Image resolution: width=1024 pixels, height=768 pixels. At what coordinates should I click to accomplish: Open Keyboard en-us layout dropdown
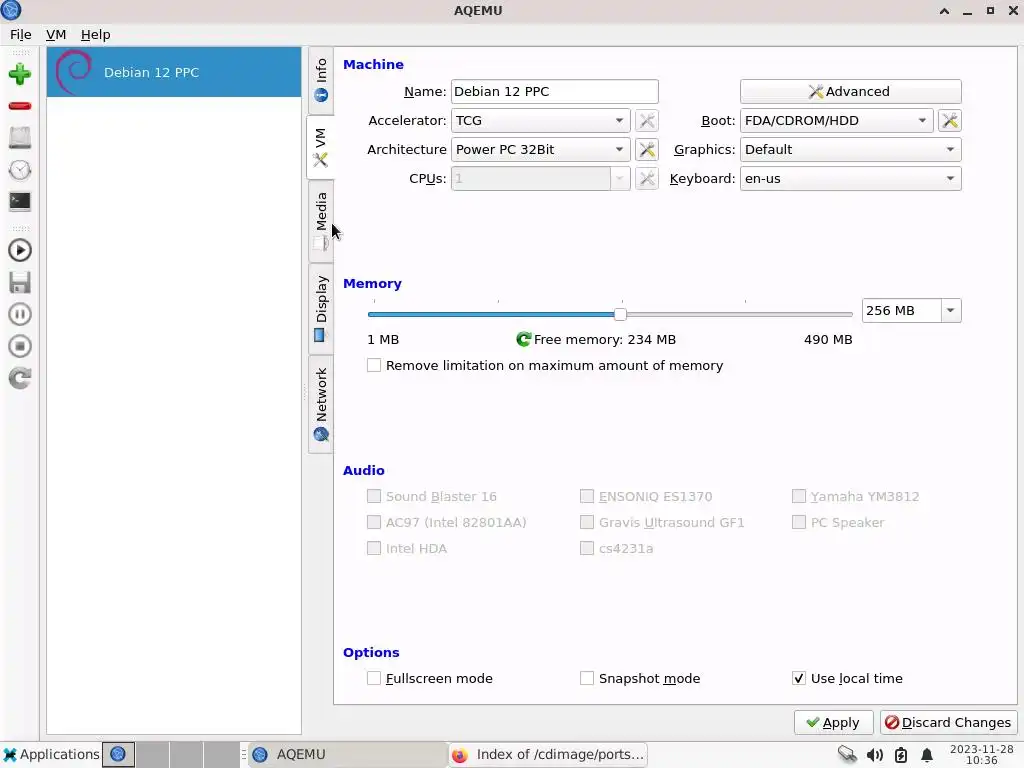coord(850,178)
